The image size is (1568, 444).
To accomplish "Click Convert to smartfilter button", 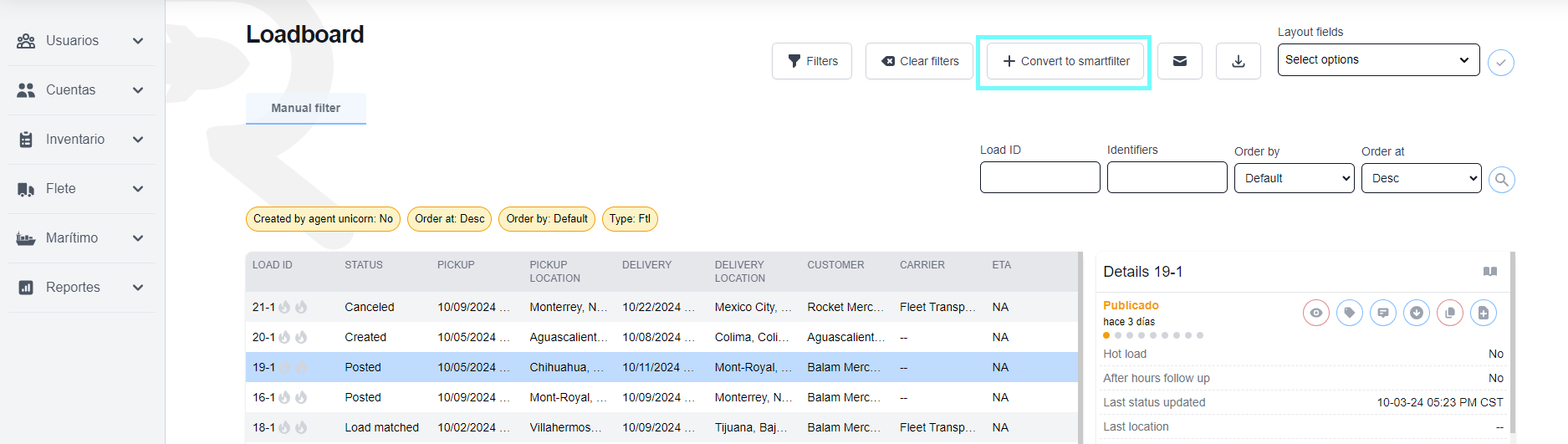I will [x=1065, y=61].
